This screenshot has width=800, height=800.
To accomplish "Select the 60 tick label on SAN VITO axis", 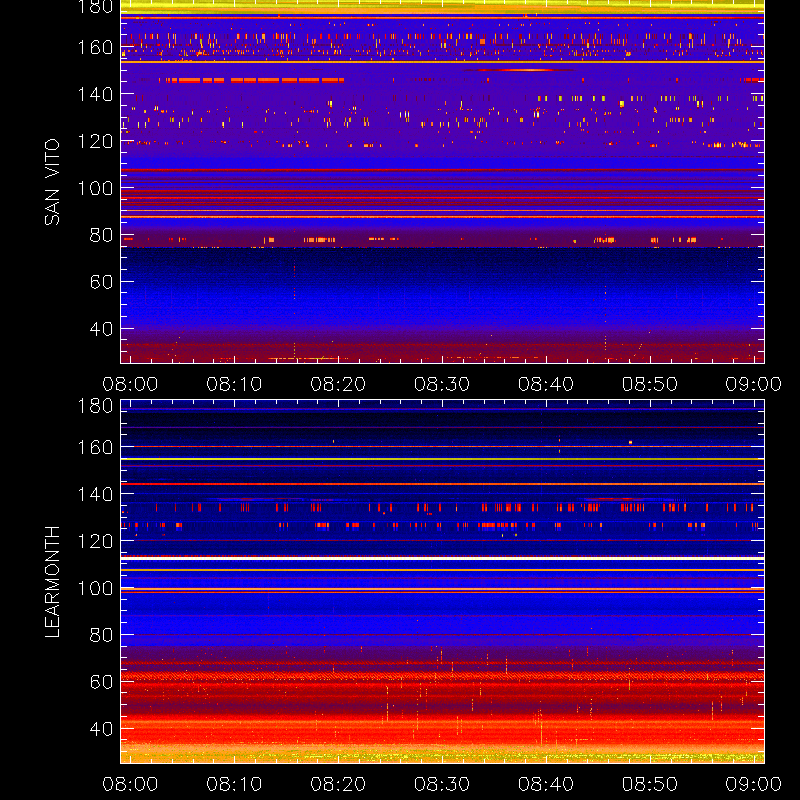I will tap(101, 282).
